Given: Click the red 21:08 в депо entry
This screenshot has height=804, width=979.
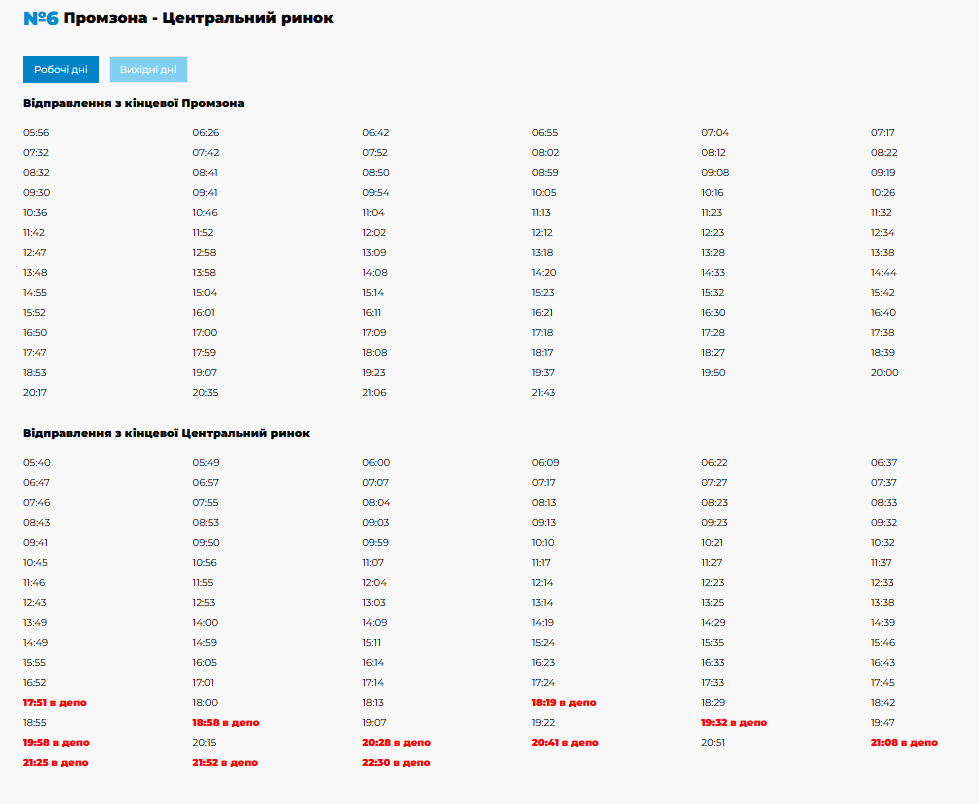Looking at the screenshot, I should point(904,743).
